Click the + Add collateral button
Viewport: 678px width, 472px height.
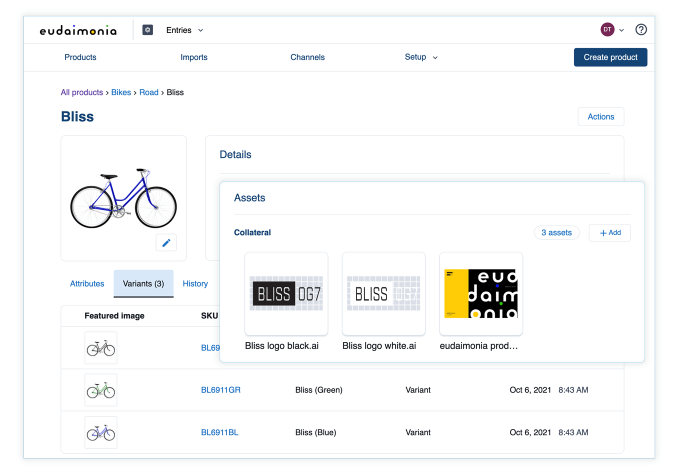pyautogui.click(x=610, y=233)
